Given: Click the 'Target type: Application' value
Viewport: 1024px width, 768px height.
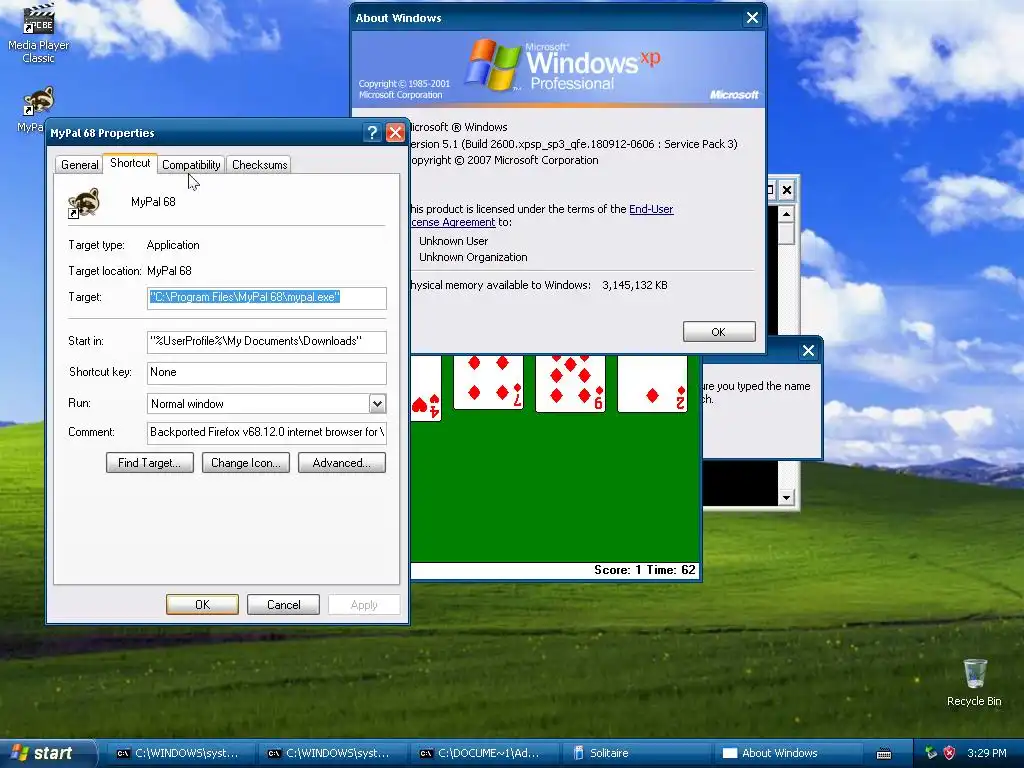Looking at the screenshot, I should click(x=173, y=246).
